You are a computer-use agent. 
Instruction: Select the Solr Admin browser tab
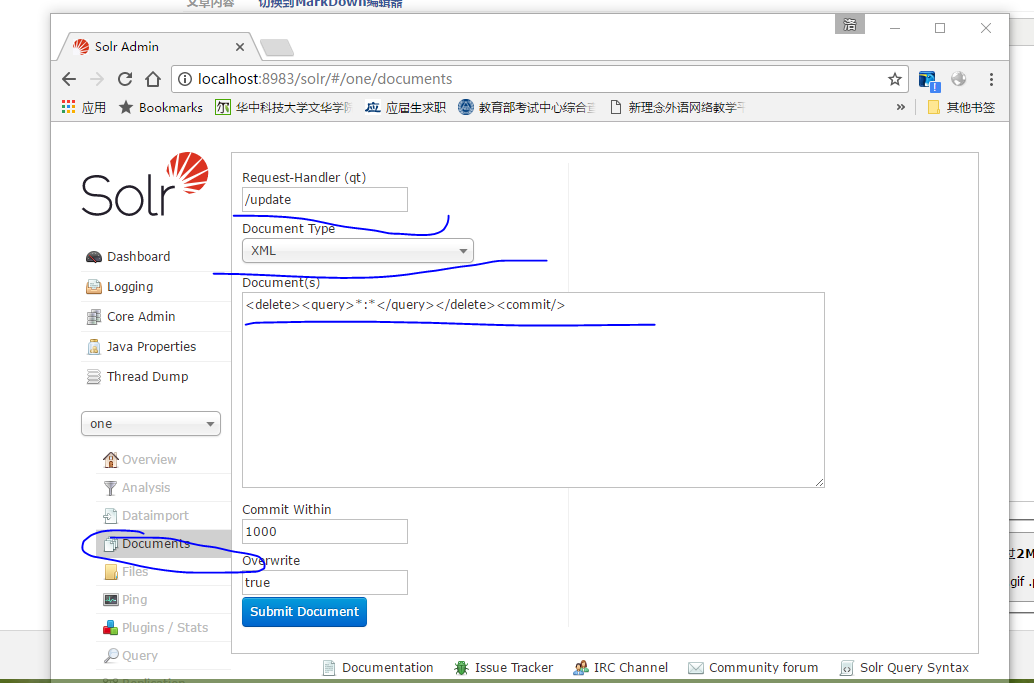(156, 47)
